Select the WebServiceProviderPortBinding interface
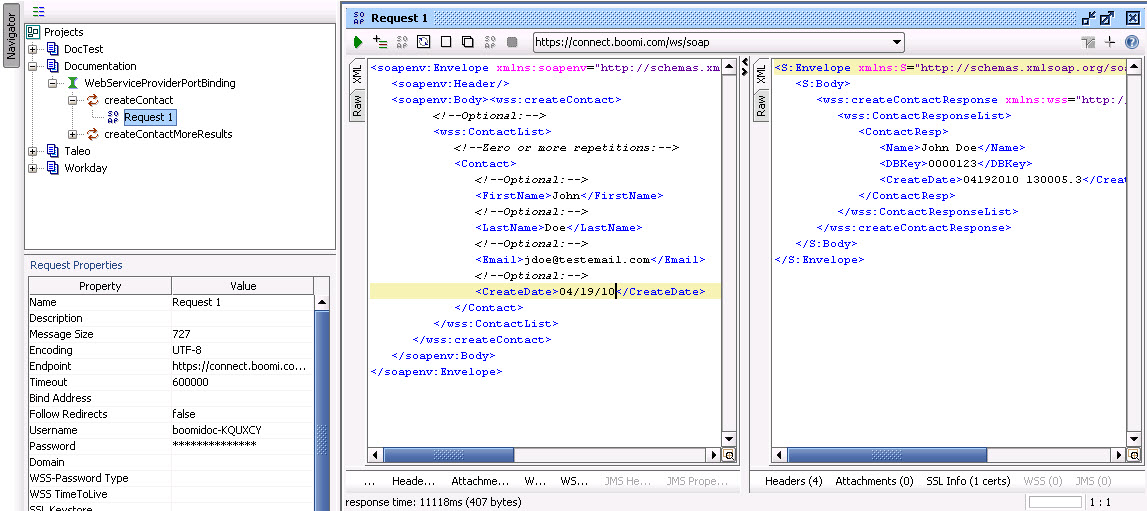The height and width of the screenshot is (511, 1147). point(160,83)
